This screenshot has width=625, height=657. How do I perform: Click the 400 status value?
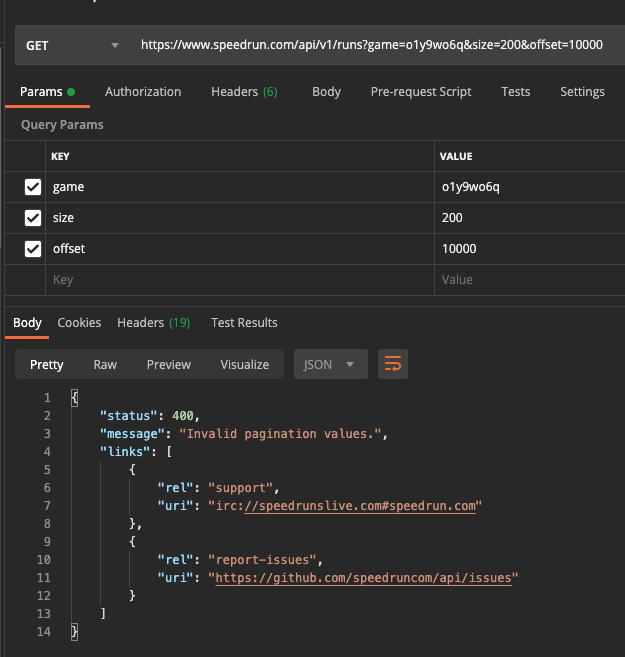point(183,416)
